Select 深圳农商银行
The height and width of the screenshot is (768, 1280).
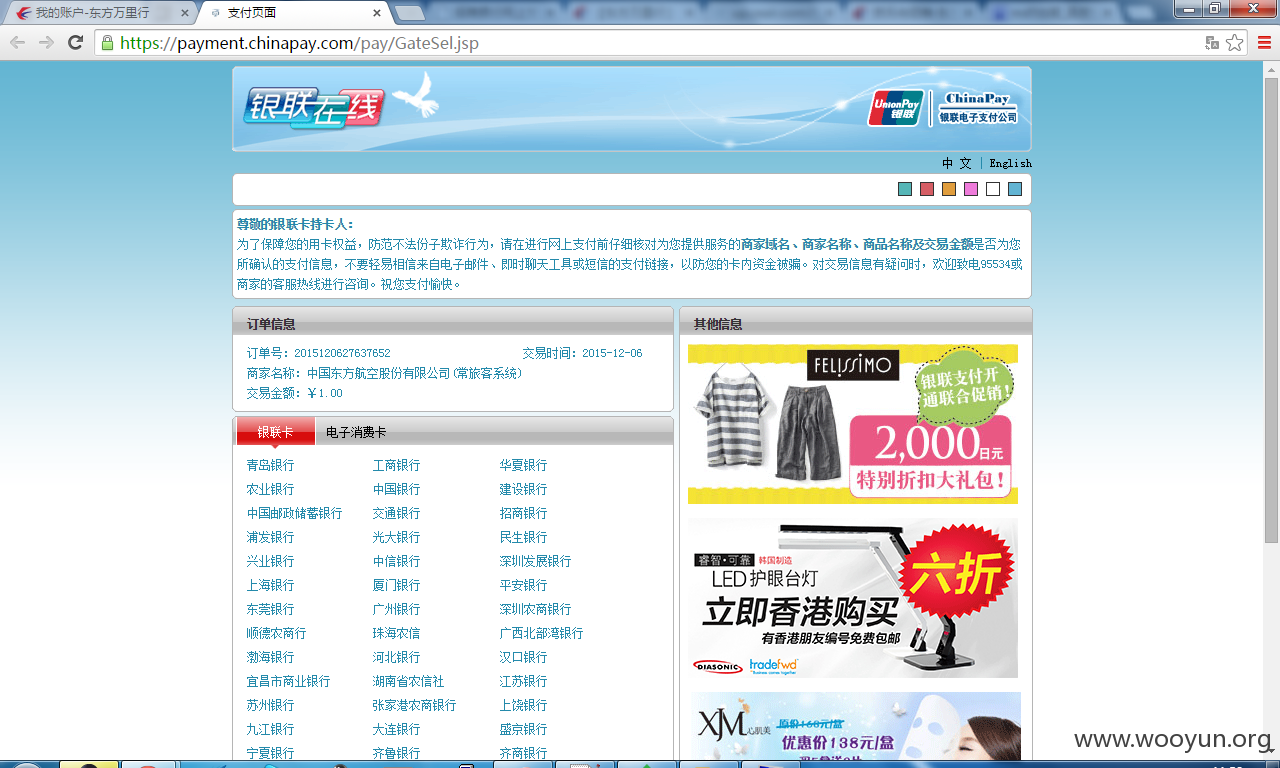[x=535, y=609]
